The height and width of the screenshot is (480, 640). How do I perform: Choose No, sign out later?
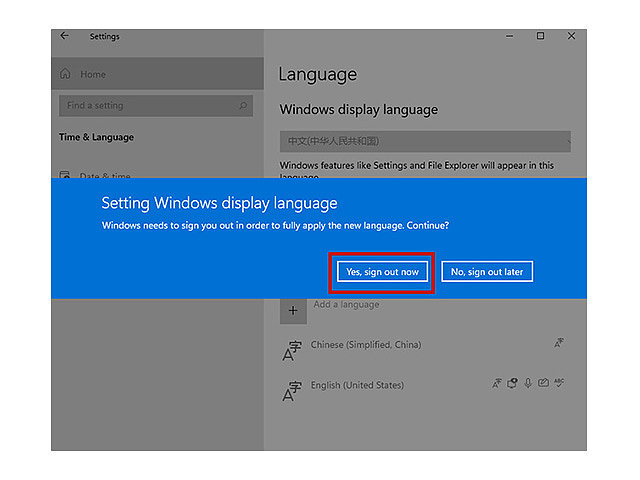[x=487, y=272]
